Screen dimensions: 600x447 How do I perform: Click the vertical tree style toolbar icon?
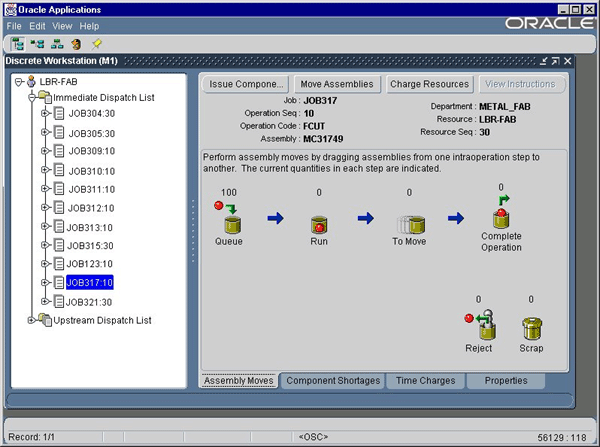point(17,44)
